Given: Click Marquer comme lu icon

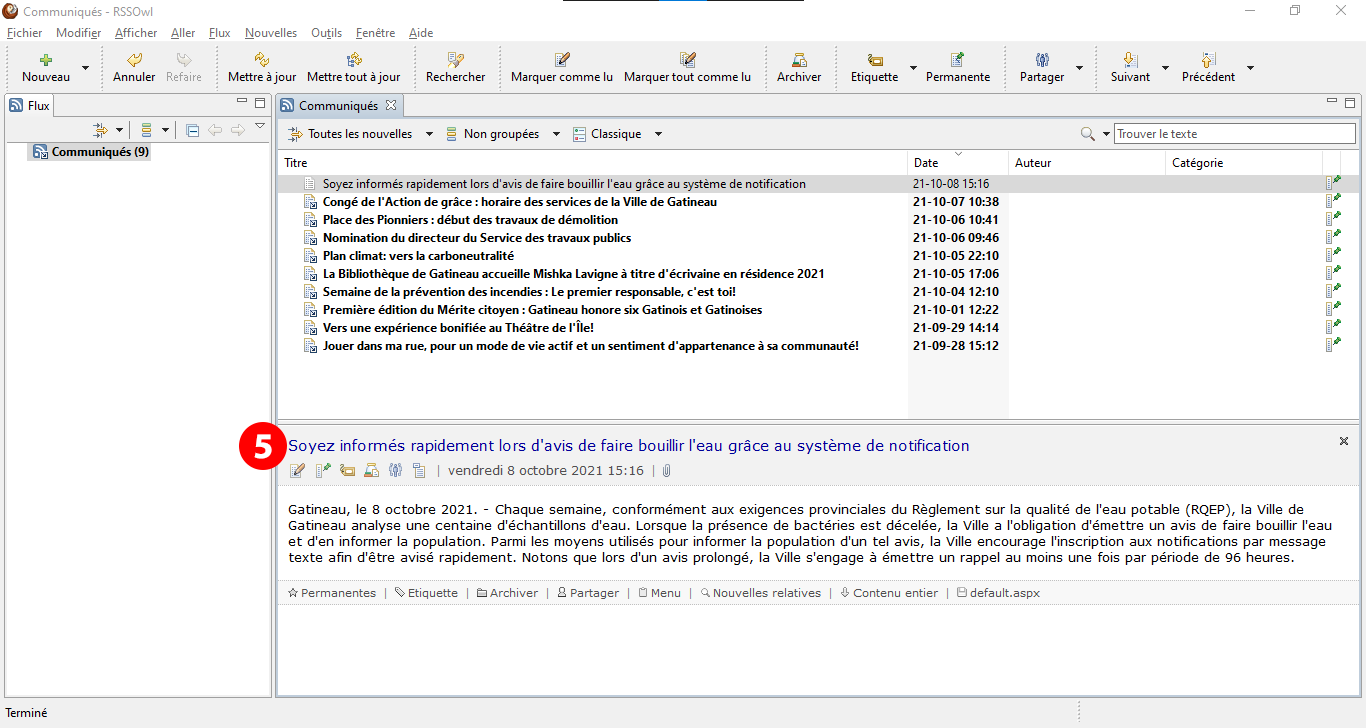Looking at the screenshot, I should (561, 60).
